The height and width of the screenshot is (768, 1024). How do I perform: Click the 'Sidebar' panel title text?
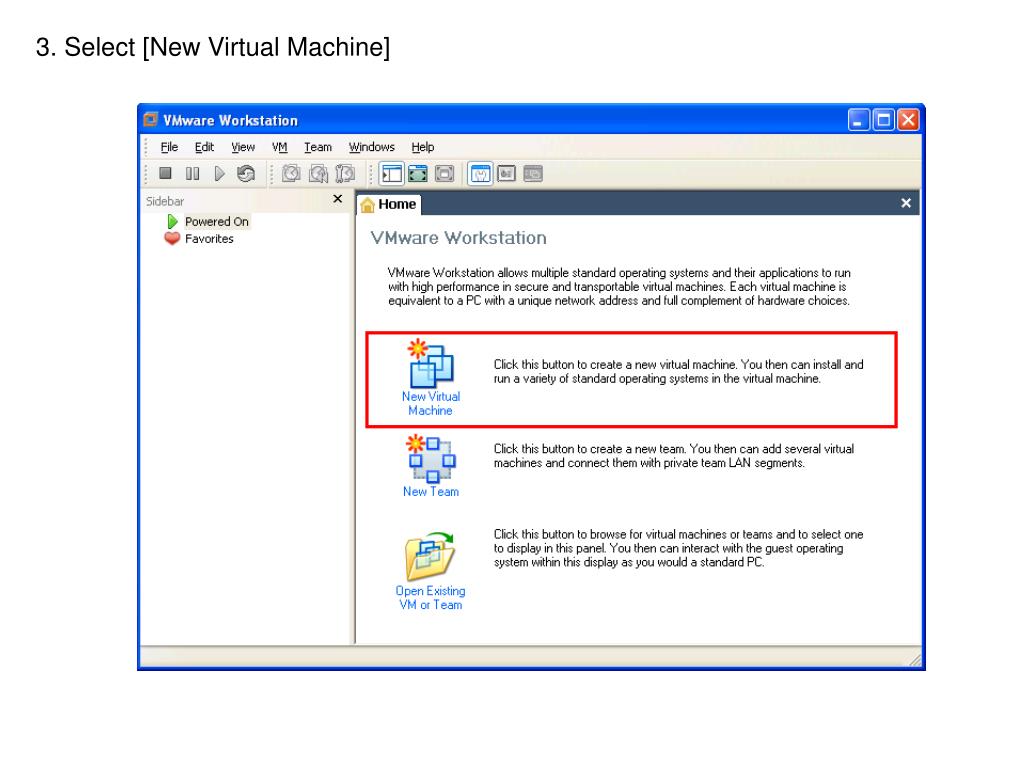click(x=165, y=201)
